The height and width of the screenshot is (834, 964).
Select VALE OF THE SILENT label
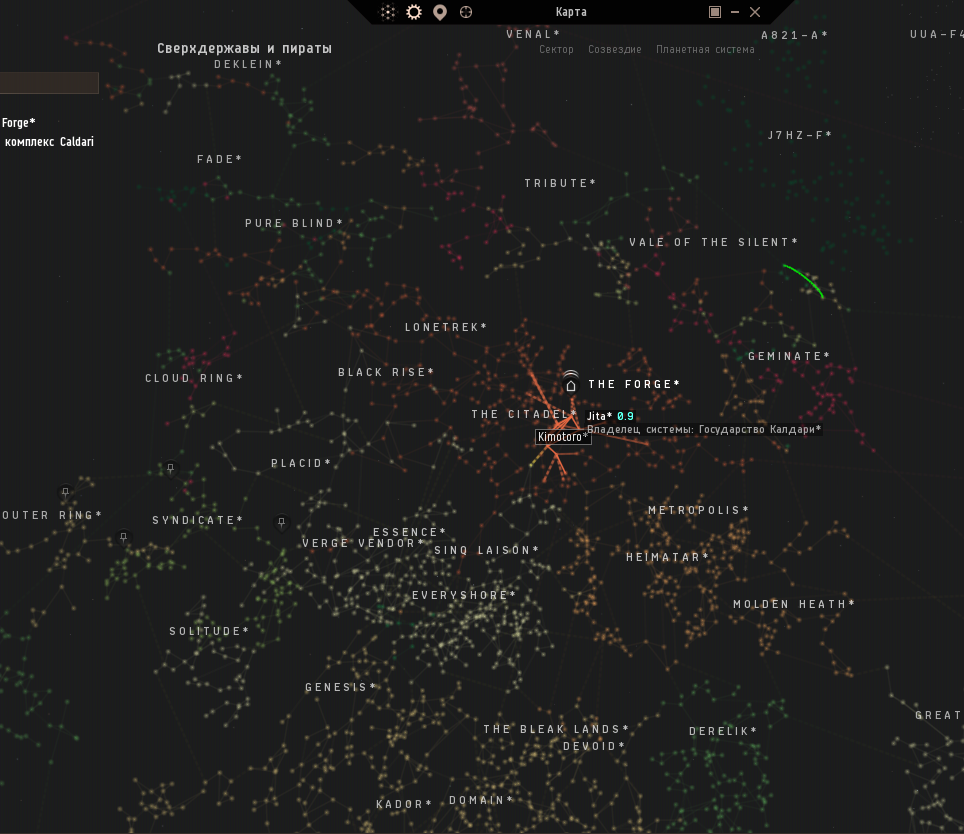click(x=713, y=242)
